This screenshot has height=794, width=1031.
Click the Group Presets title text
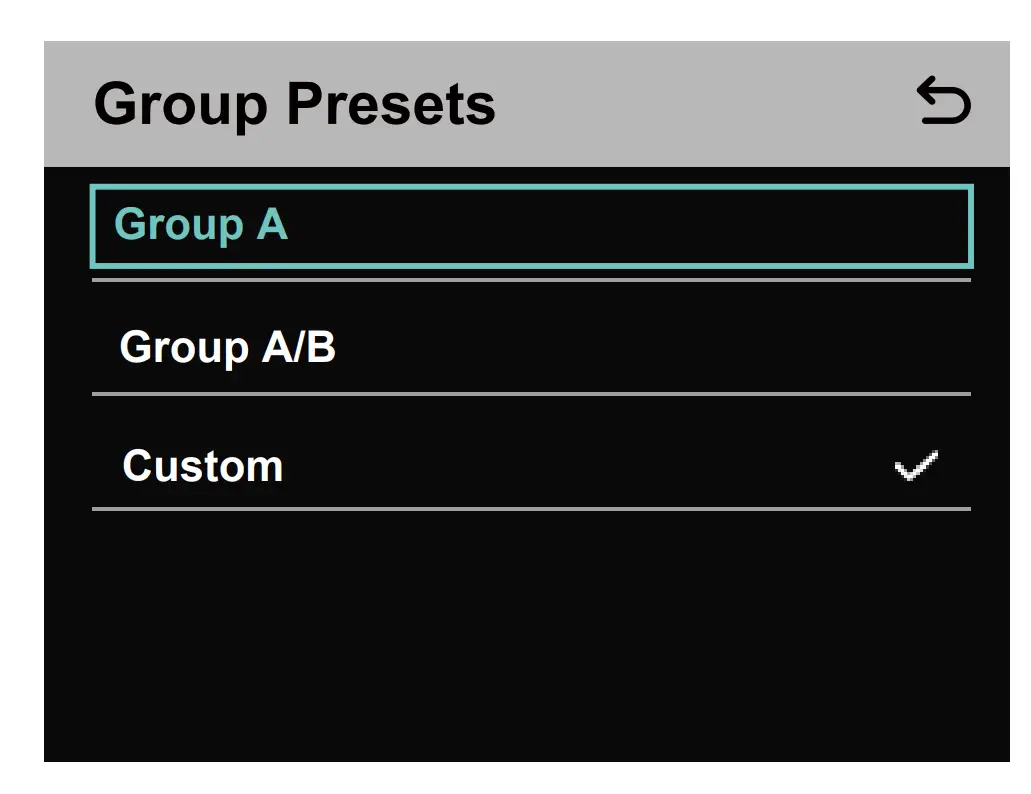294,103
